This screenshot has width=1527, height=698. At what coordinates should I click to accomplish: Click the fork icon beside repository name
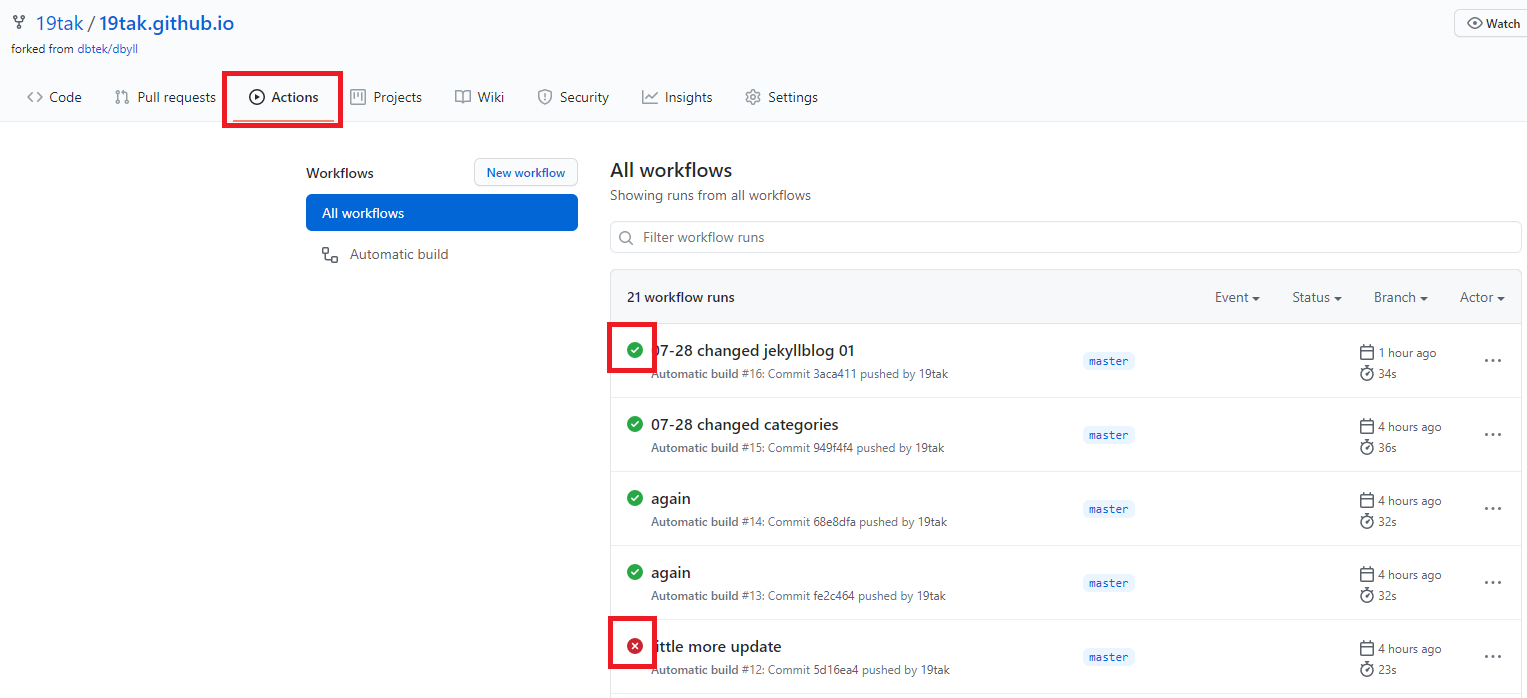19,22
